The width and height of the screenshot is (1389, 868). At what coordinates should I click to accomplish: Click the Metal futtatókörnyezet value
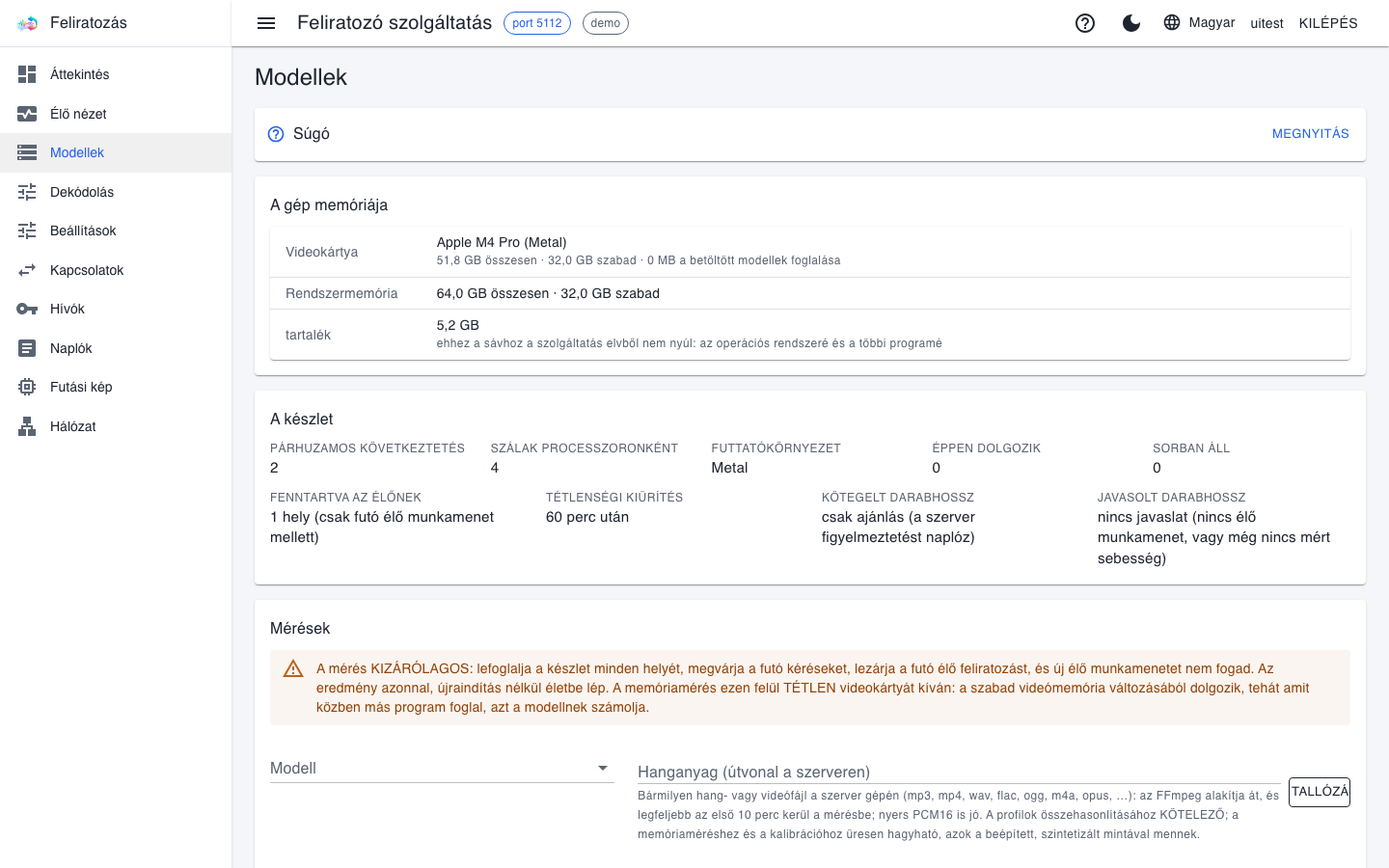[x=729, y=468]
